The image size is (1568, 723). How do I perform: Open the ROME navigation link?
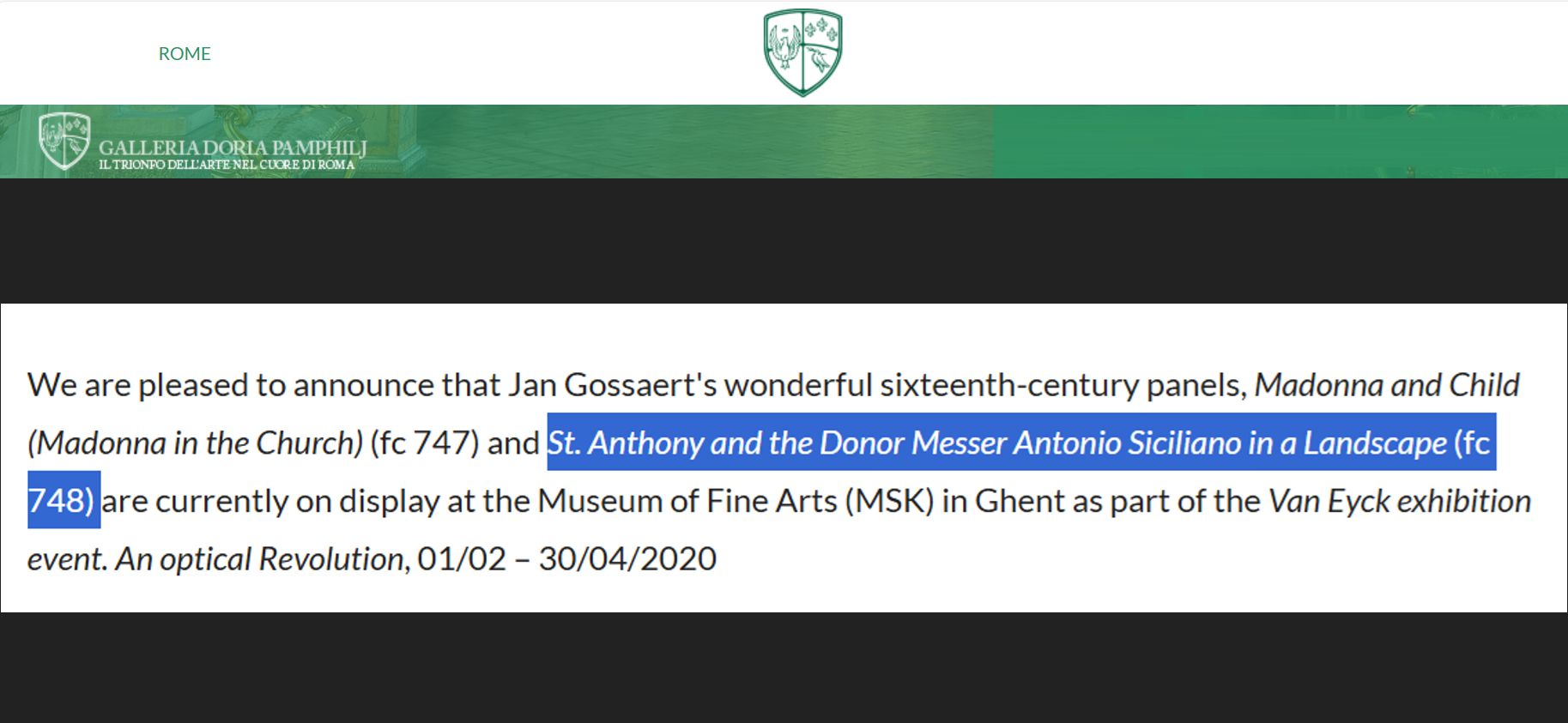[185, 53]
